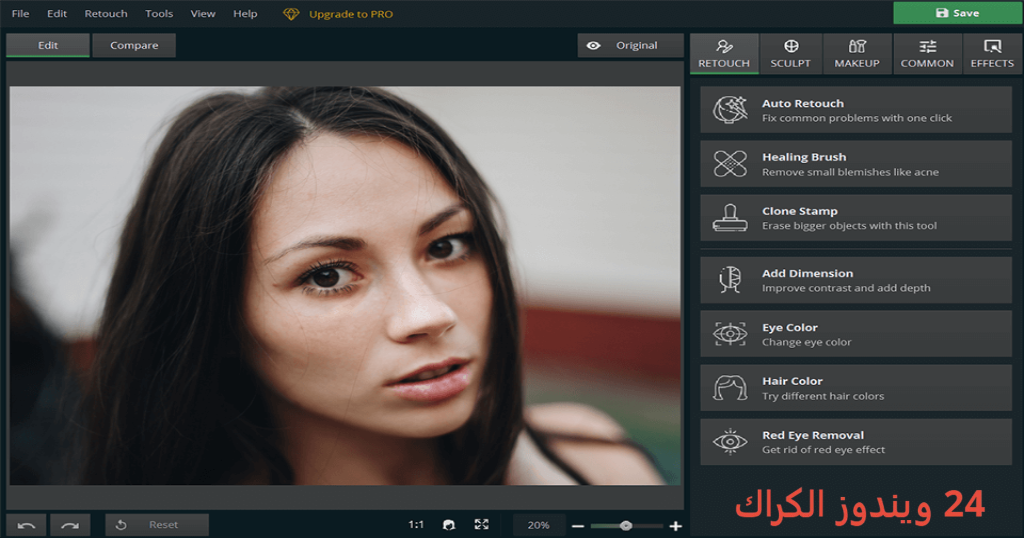Click the zoom slider handle
1024x538 pixels.
coord(626,526)
